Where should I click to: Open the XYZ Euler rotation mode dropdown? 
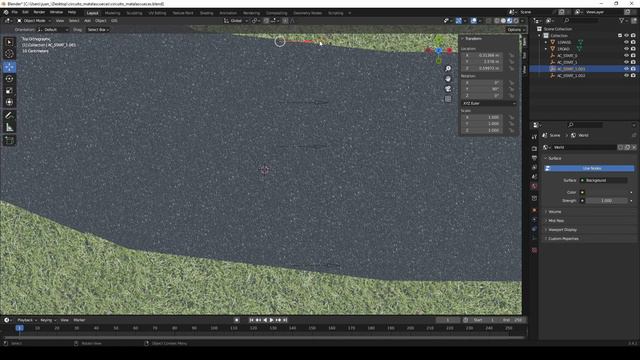pyautogui.click(x=489, y=103)
